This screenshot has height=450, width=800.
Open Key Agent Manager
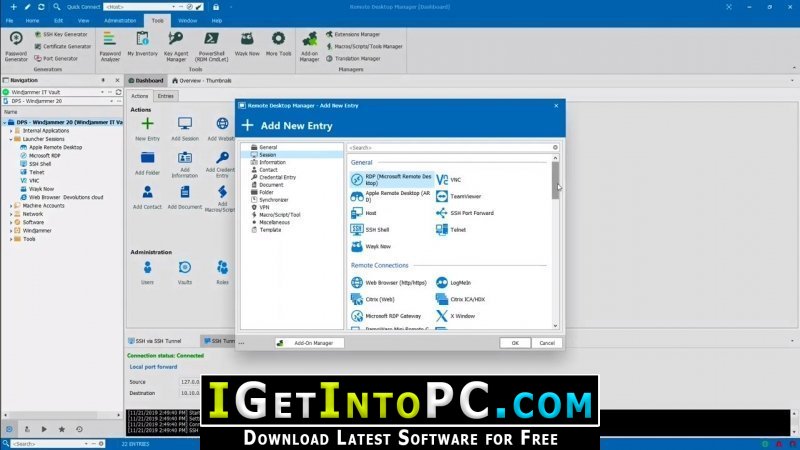coord(176,46)
